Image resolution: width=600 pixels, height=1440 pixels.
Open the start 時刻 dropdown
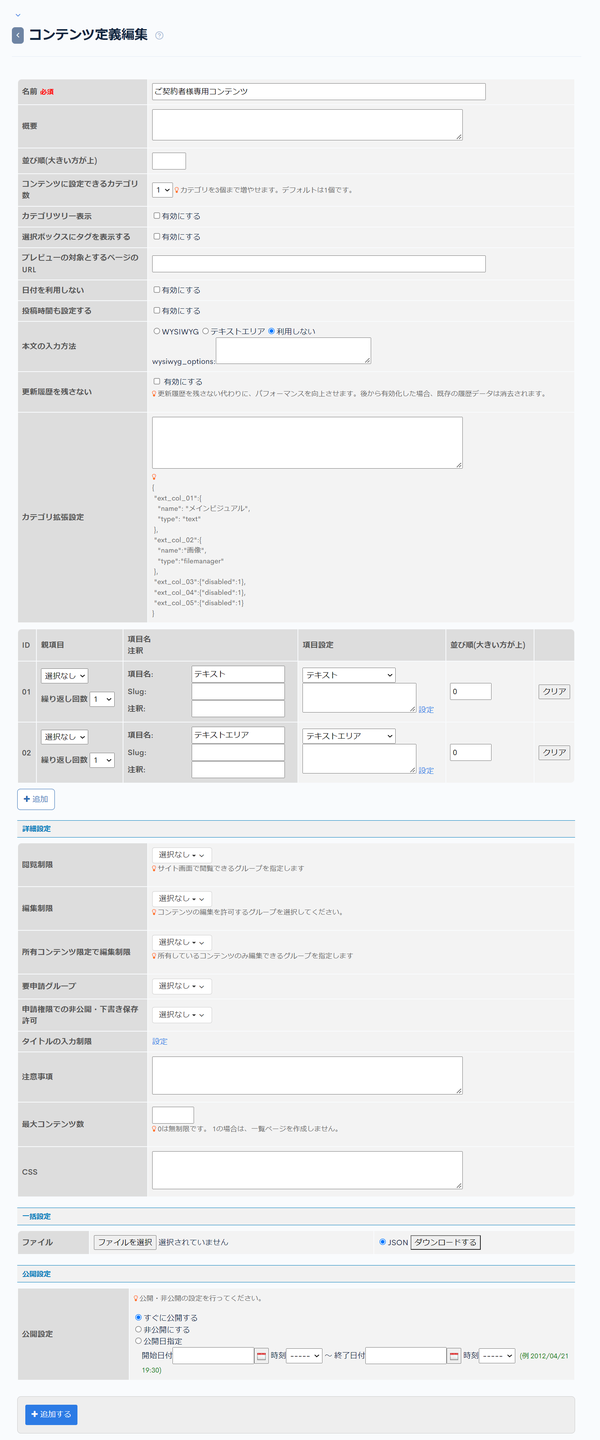click(x=304, y=1356)
